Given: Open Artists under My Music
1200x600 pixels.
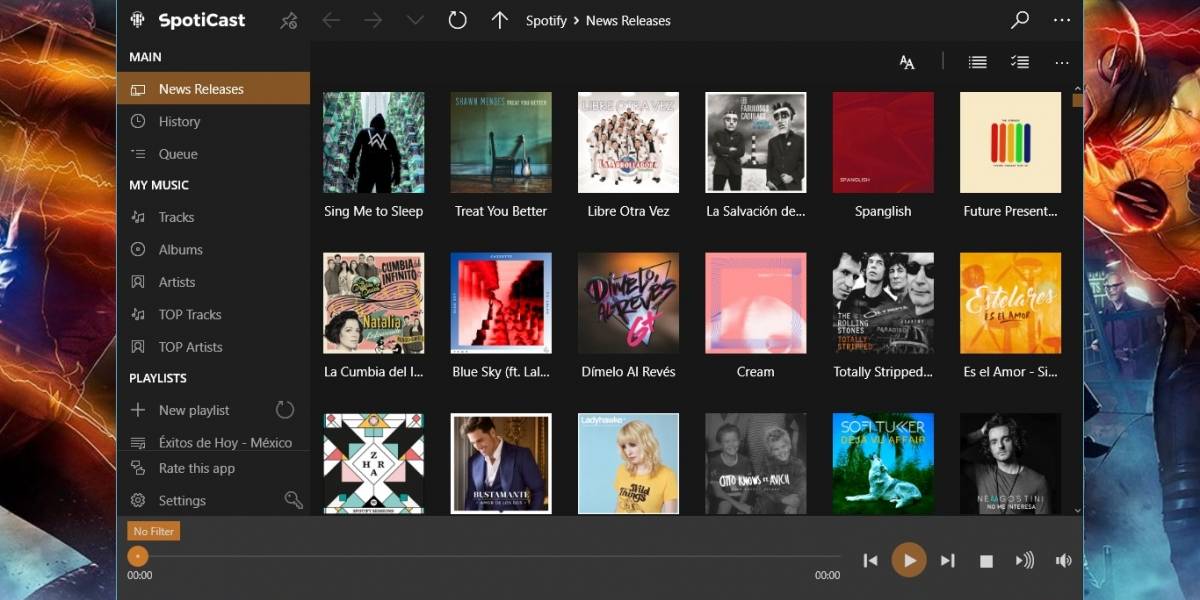Looking at the screenshot, I should click(213, 282).
